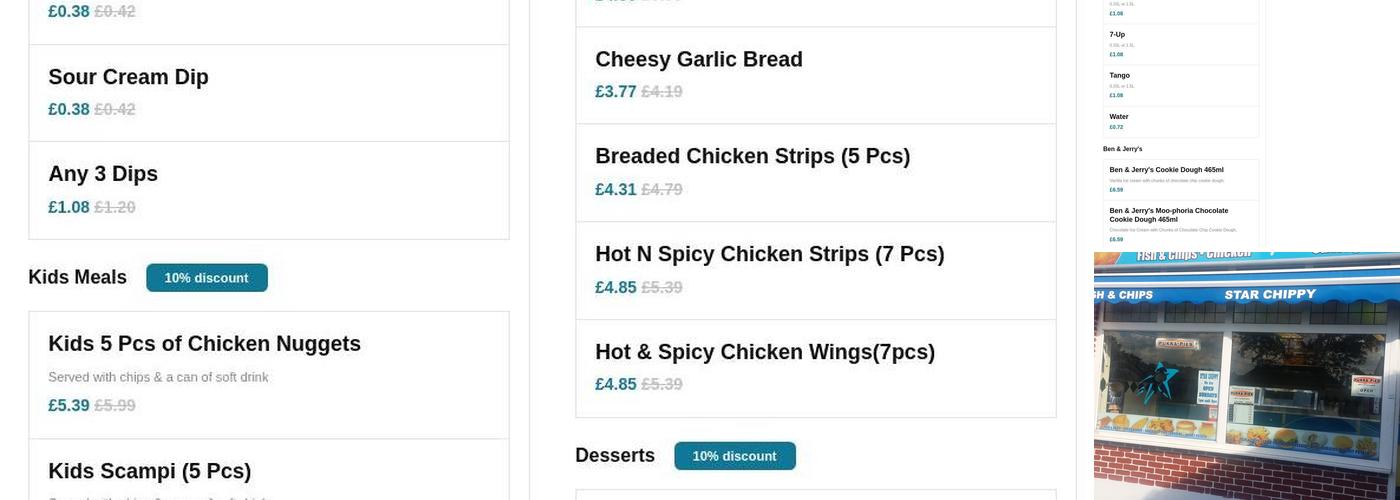Click the Desserts section heading
Image resolution: width=1400 pixels, height=500 pixels.
click(615, 456)
